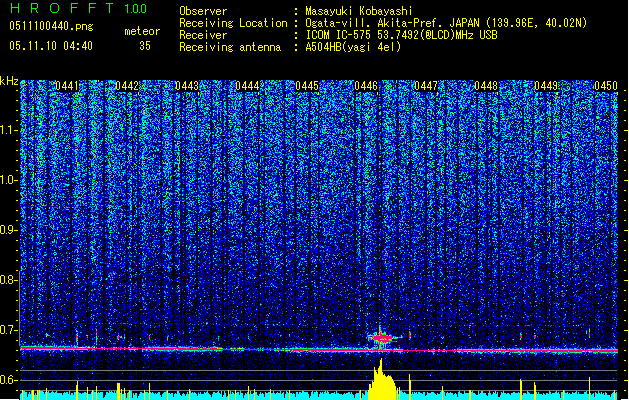Click the 0450 time marker

coord(606,86)
